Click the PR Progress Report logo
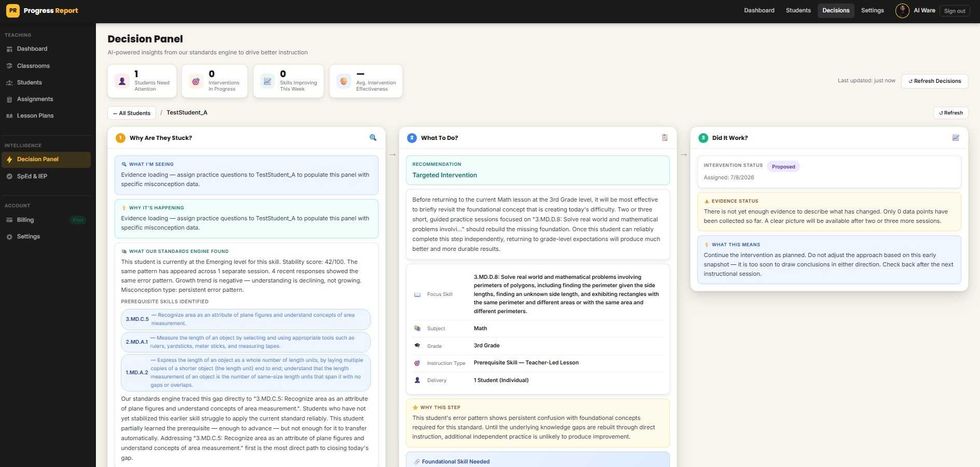Screen dimensions: 980x467 pos(42,11)
